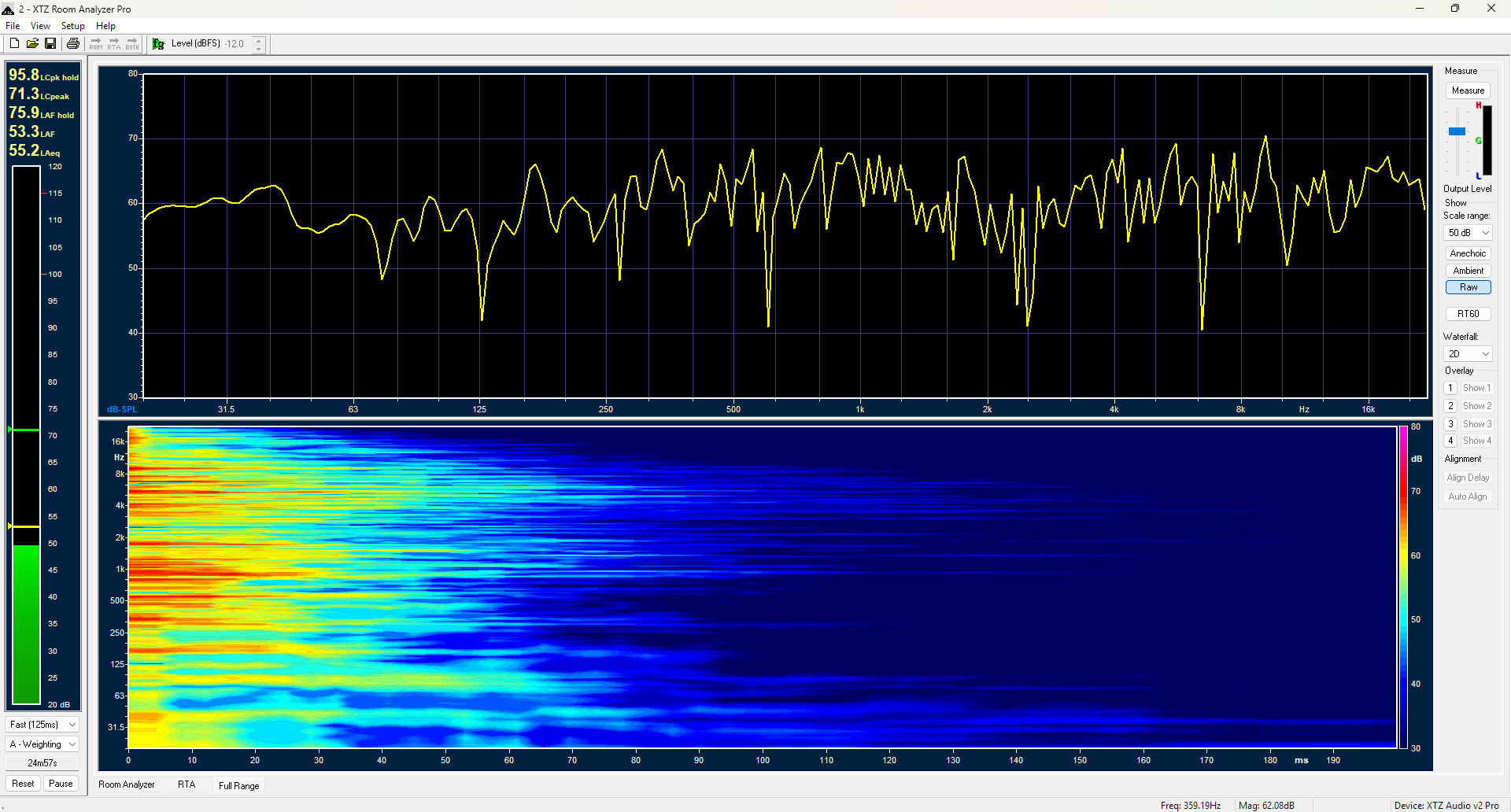Open the Setup menu
Image resolution: width=1511 pixels, height=812 pixels.
[x=72, y=26]
